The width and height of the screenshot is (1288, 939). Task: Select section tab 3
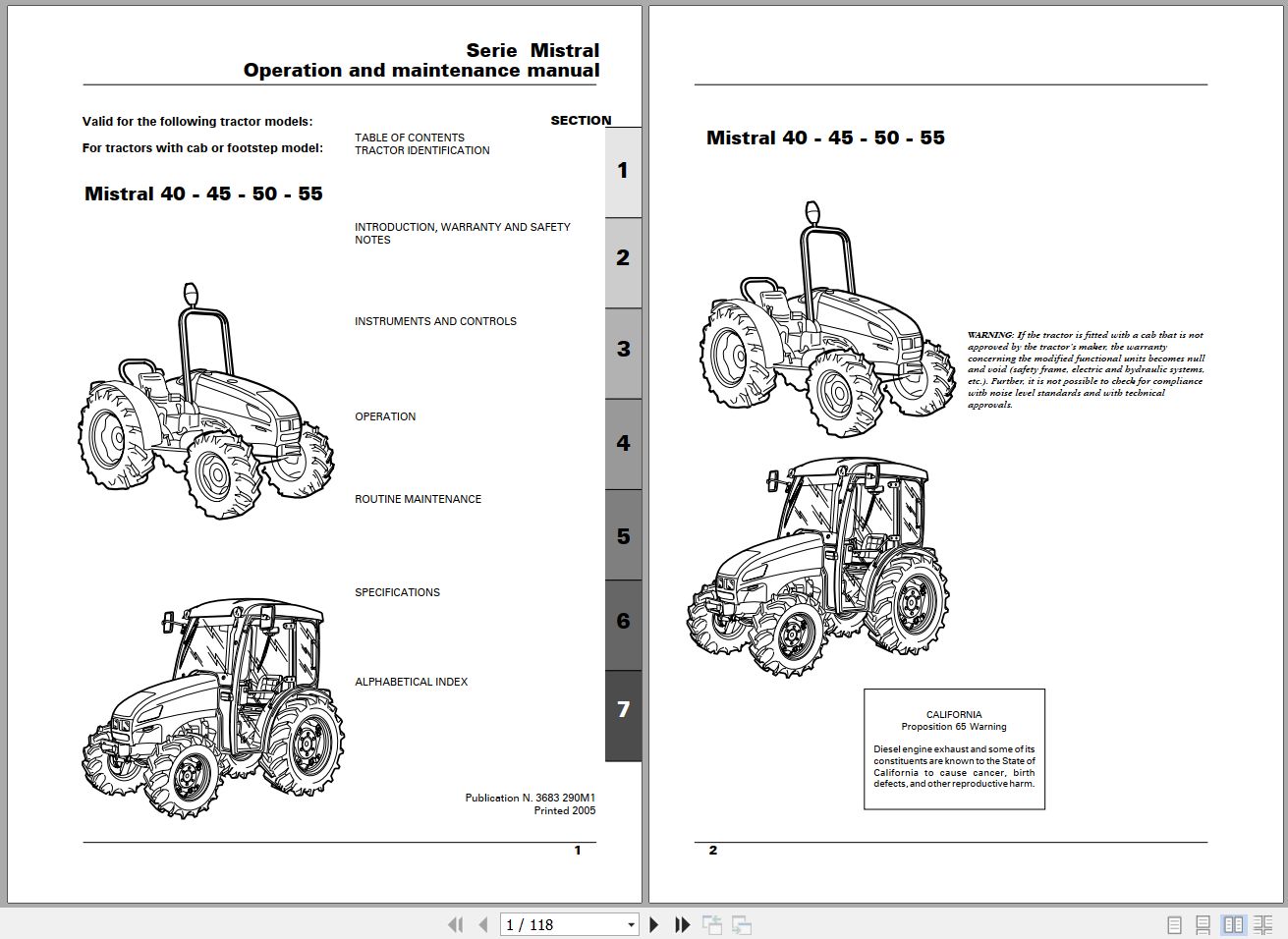(x=623, y=353)
